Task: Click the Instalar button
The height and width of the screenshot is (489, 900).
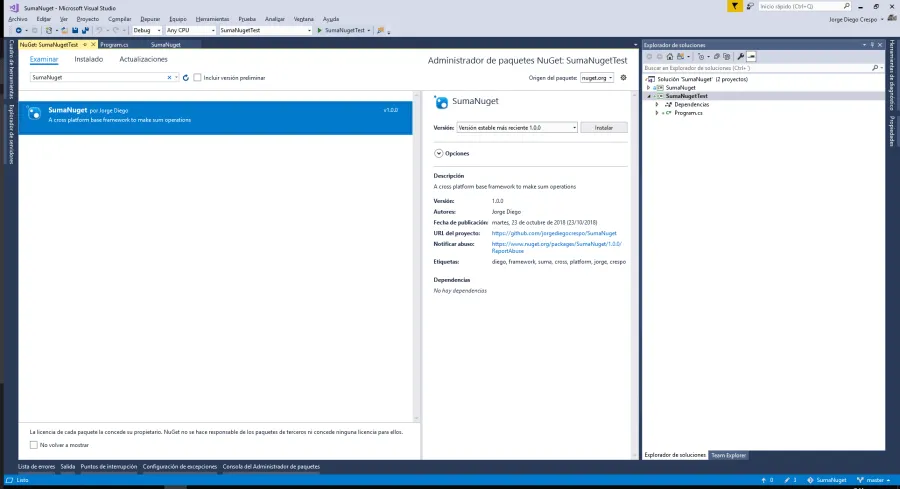Action: click(603, 127)
